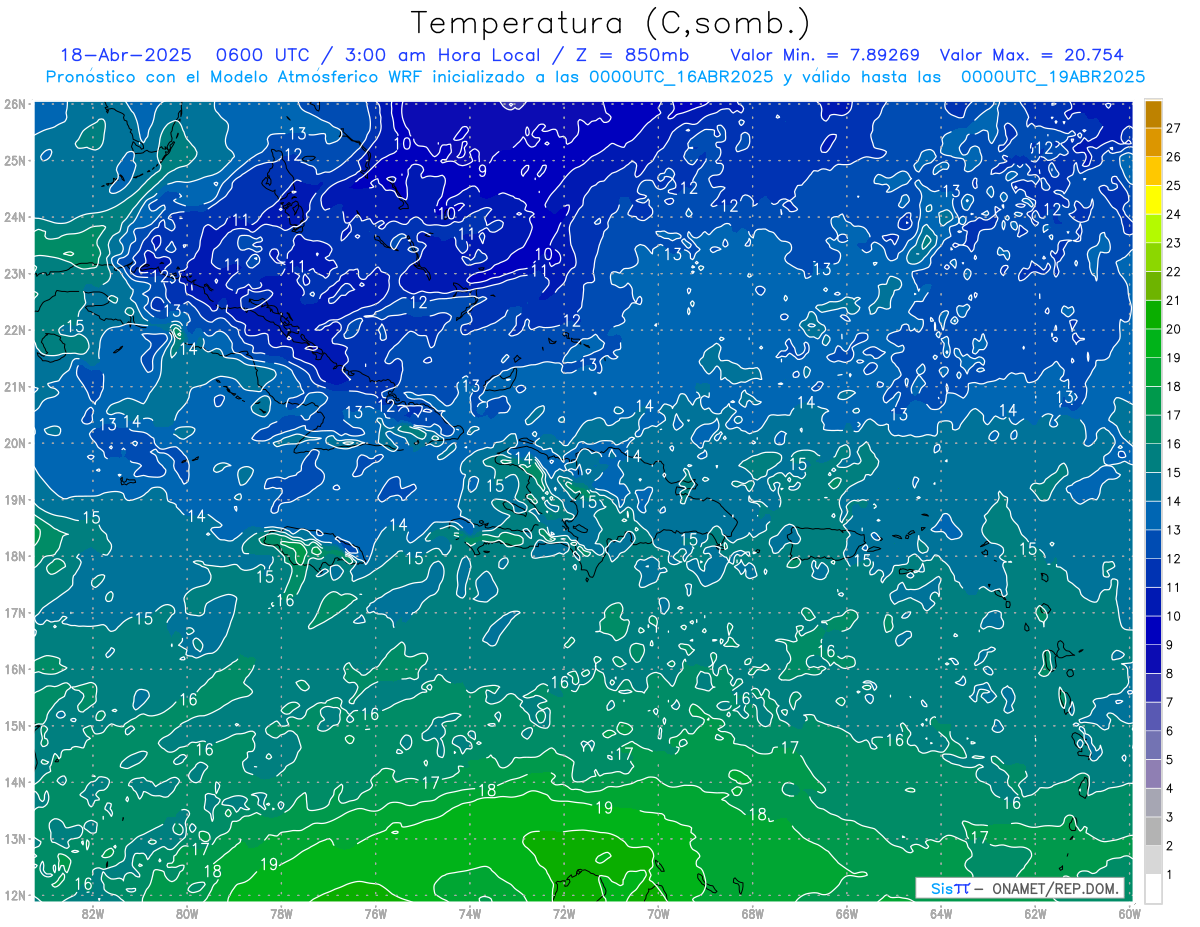Click the "68W" longitude axis label
This screenshot has height=927, width=1200.
[x=752, y=912]
